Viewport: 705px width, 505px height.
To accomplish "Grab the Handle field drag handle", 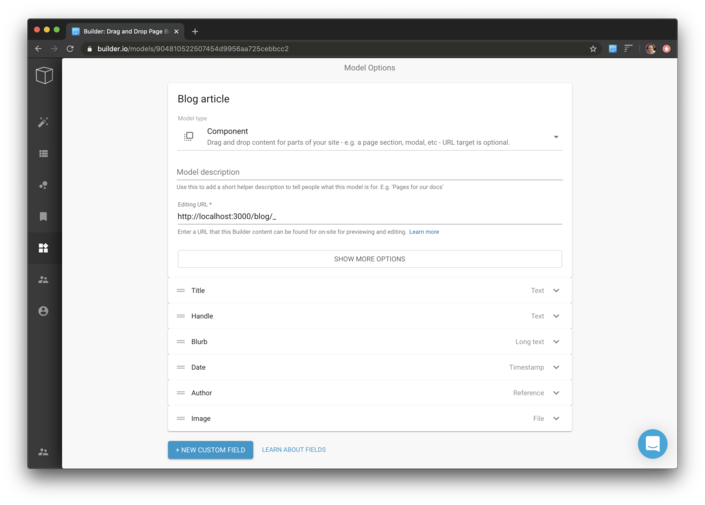I will pyautogui.click(x=181, y=316).
